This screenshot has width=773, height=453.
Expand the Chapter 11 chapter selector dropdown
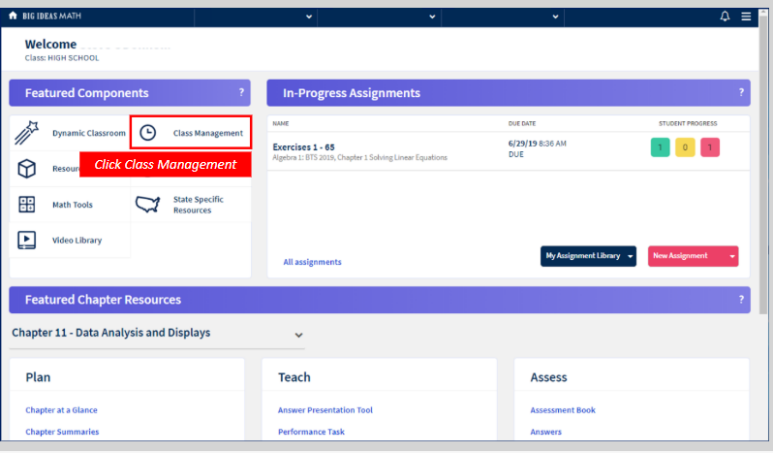pos(298,334)
